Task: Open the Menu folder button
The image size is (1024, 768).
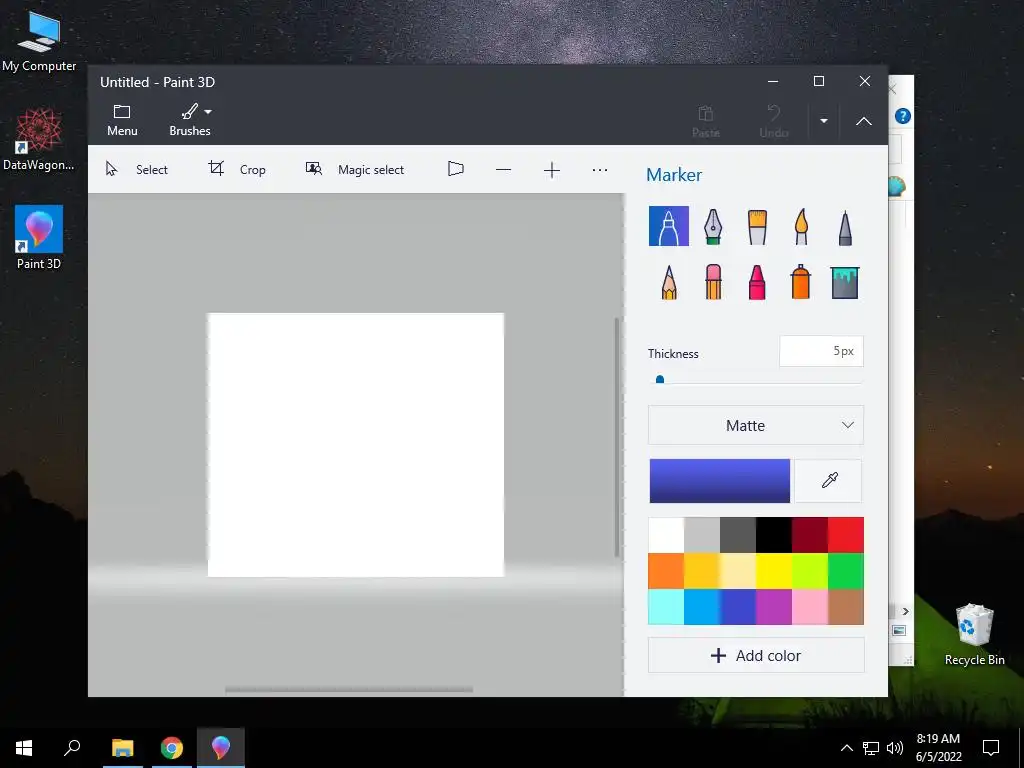Action: point(122,120)
